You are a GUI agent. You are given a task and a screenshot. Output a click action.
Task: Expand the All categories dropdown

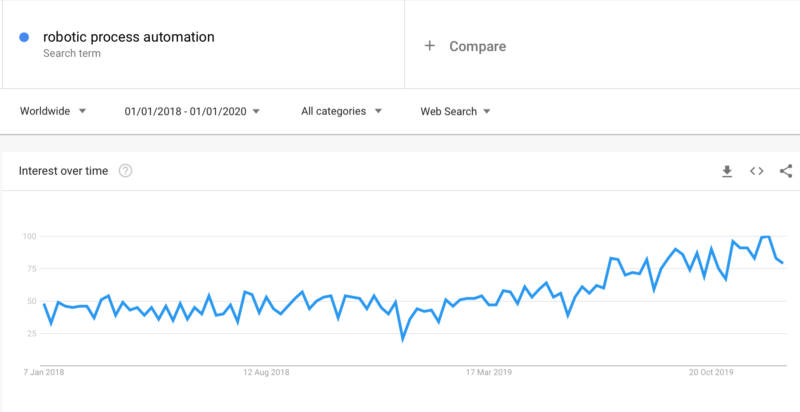click(x=341, y=111)
